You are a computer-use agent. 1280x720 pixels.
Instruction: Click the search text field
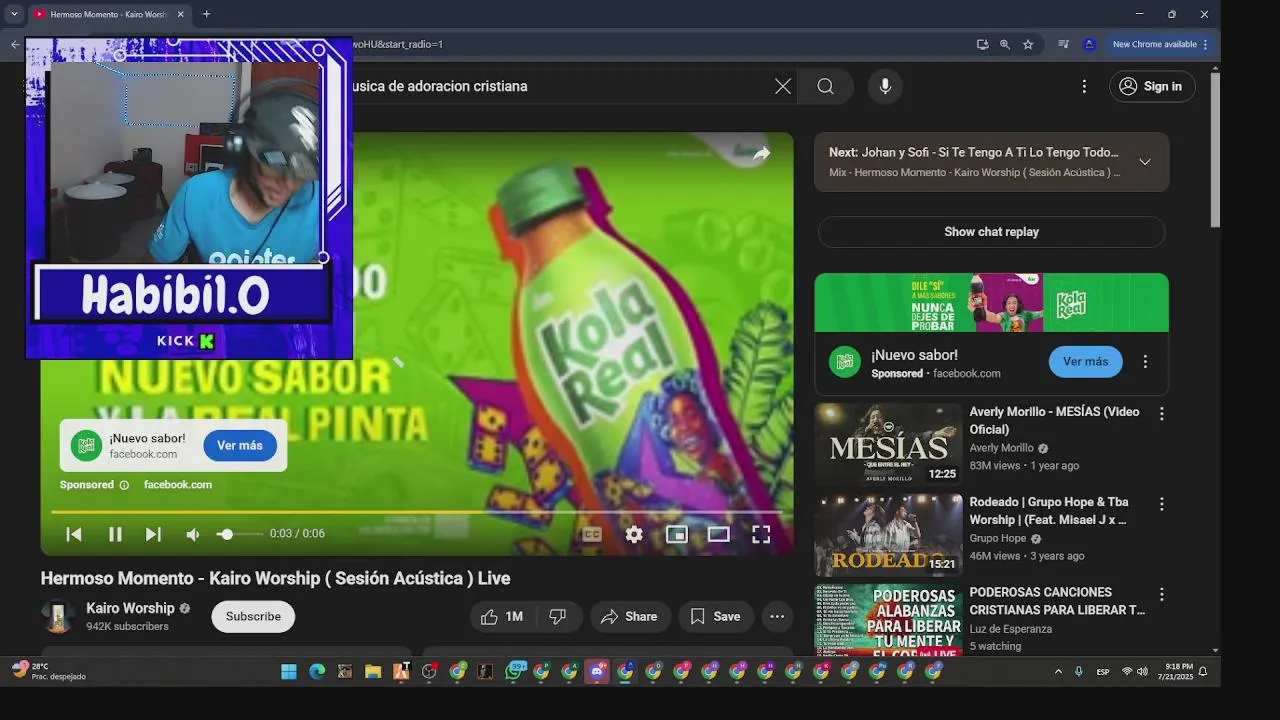(x=560, y=86)
